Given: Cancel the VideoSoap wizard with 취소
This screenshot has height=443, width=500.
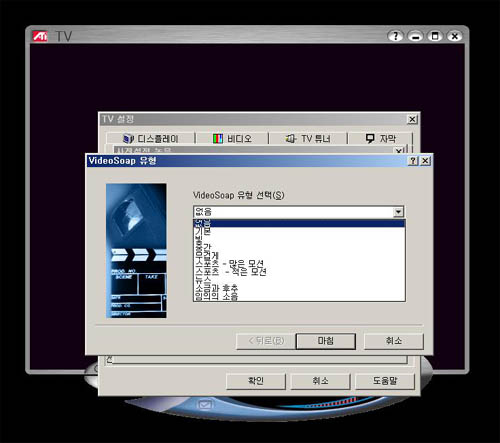Looking at the screenshot, I should 394,341.
